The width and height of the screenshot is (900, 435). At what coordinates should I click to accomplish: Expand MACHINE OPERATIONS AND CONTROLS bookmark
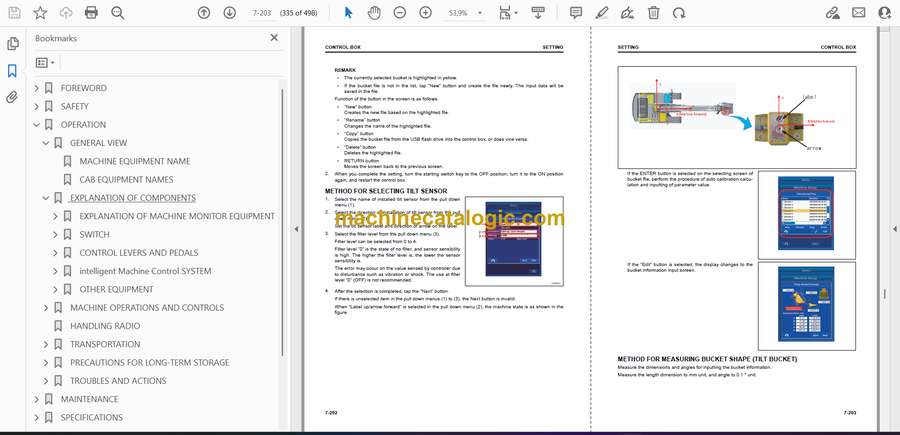click(x=46, y=308)
